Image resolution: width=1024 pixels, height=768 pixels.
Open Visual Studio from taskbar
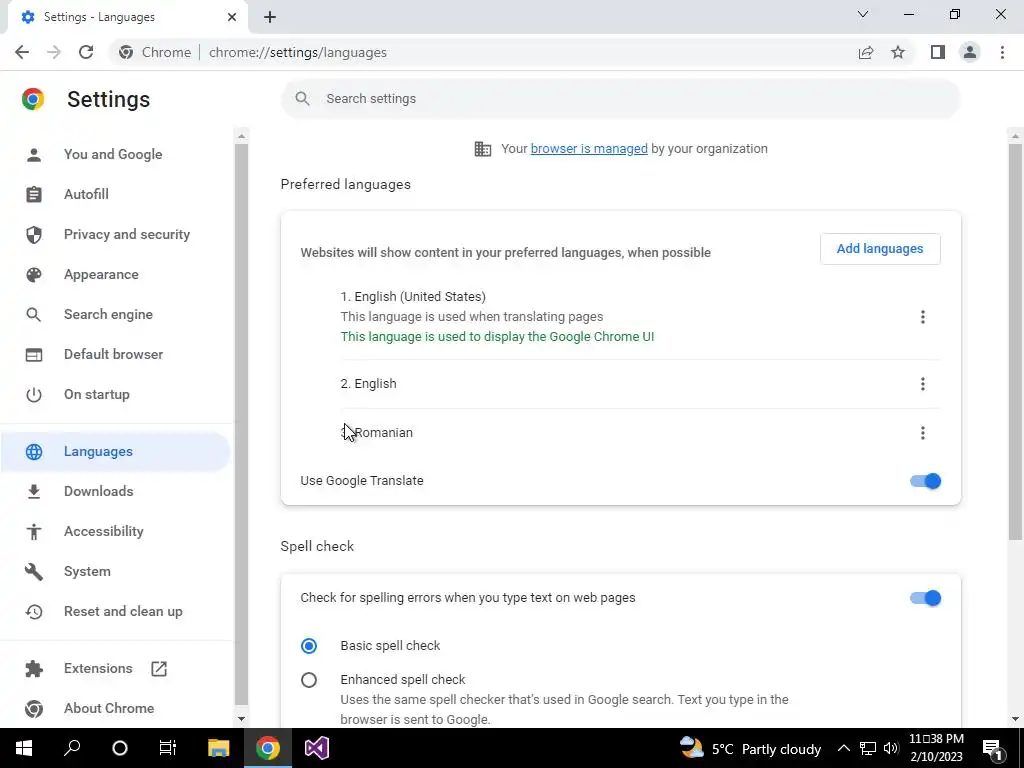[317, 748]
